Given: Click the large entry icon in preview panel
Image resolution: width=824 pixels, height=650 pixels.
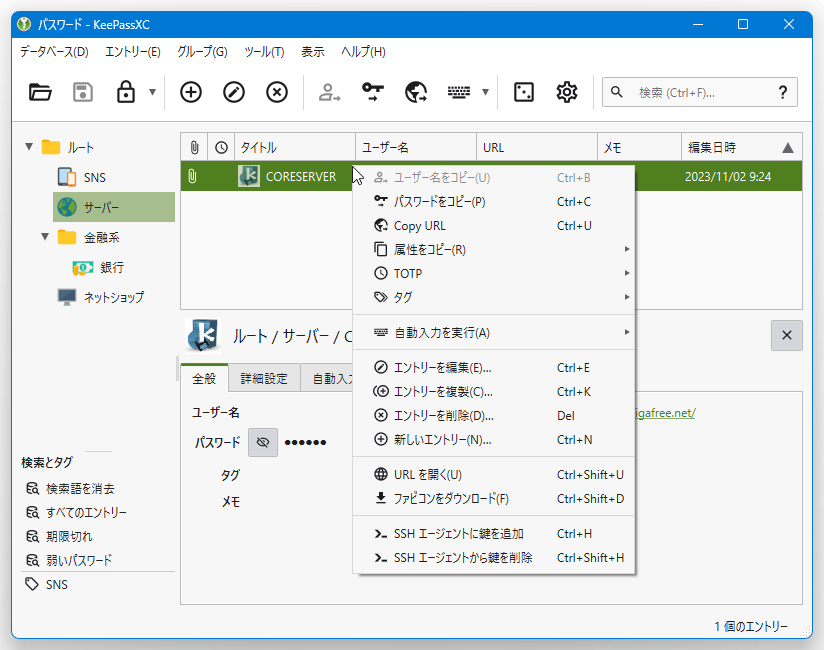Looking at the screenshot, I should [202, 335].
